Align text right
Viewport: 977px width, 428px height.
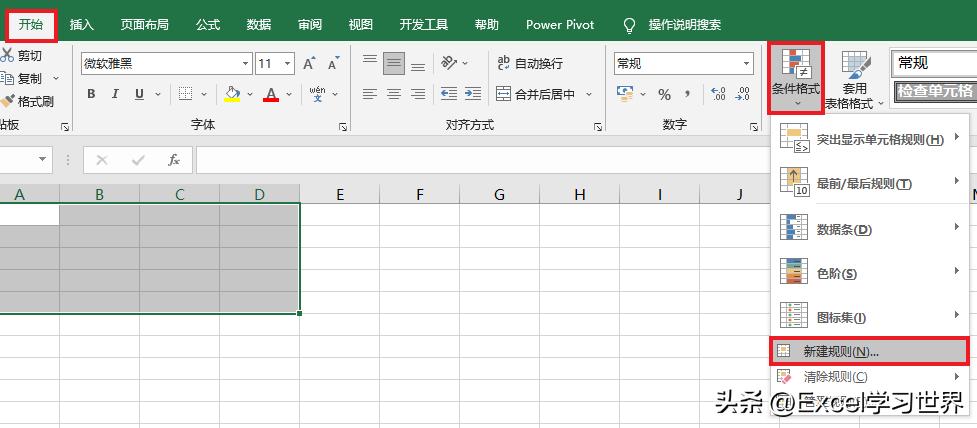418,94
